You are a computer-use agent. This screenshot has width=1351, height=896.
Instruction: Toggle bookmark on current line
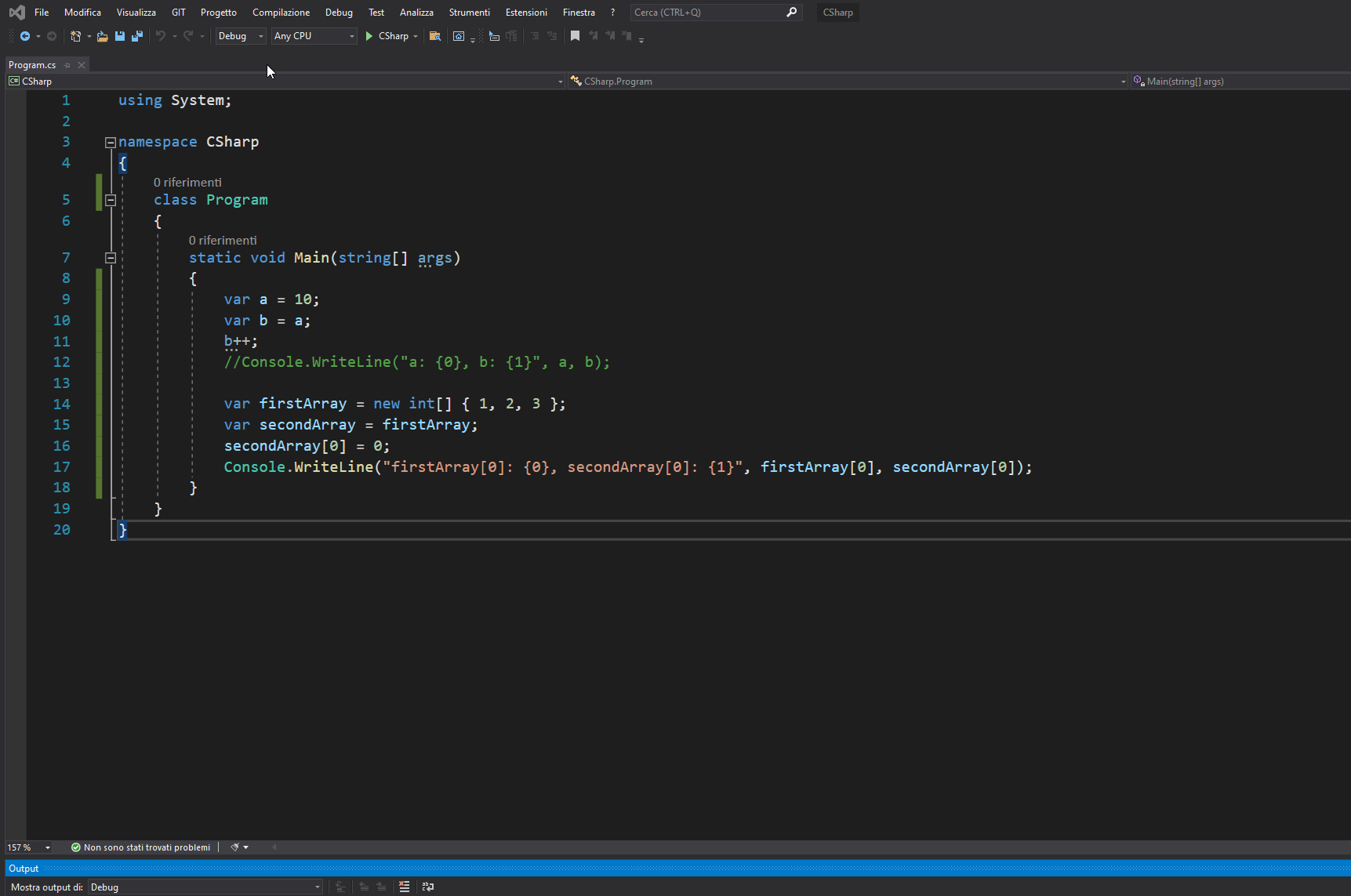pos(575,36)
